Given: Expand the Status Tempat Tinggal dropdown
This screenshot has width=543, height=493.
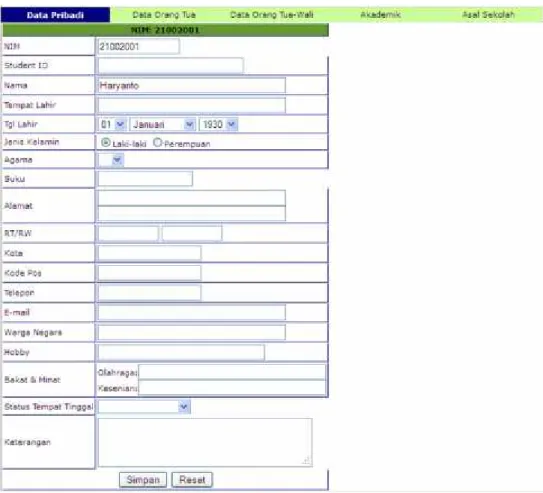Looking at the screenshot, I should [x=144, y=406].
